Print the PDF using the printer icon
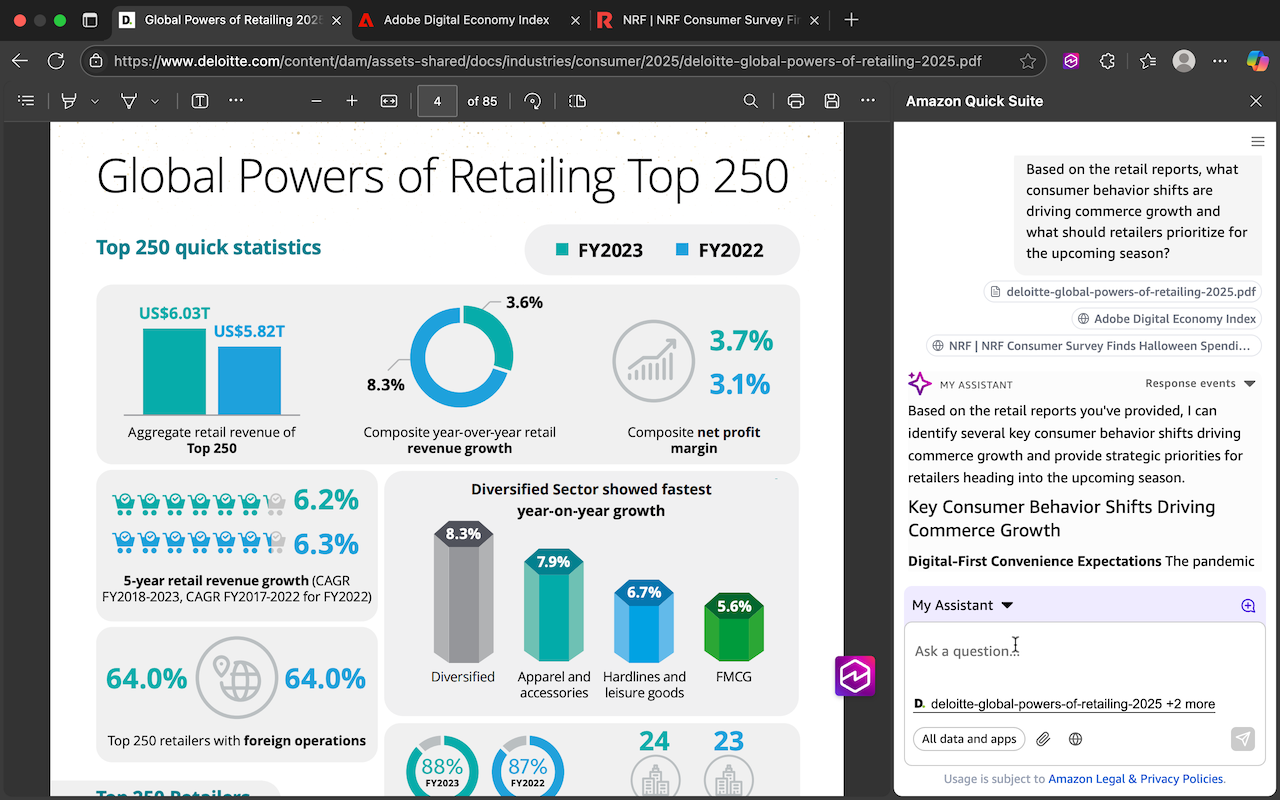The width and height of the screenshot is (1280, 800). [x=796, y=101]
